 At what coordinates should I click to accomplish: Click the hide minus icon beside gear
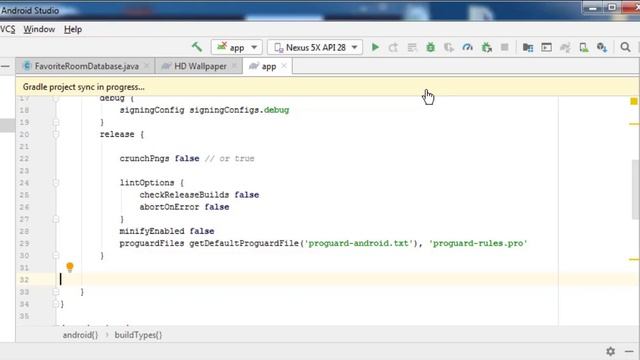[629, 351]
